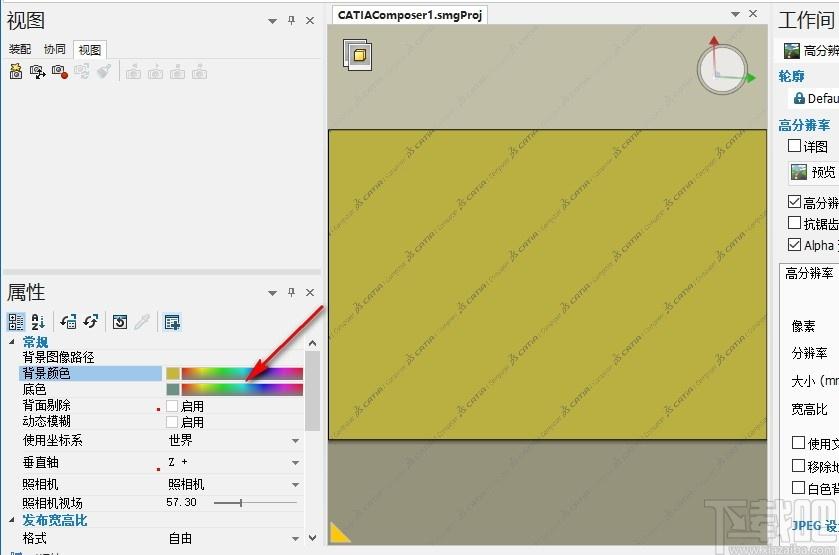The image size is (839, 555).
Task: Sort properties alphabetically A-Z
Action: [38, 322]
